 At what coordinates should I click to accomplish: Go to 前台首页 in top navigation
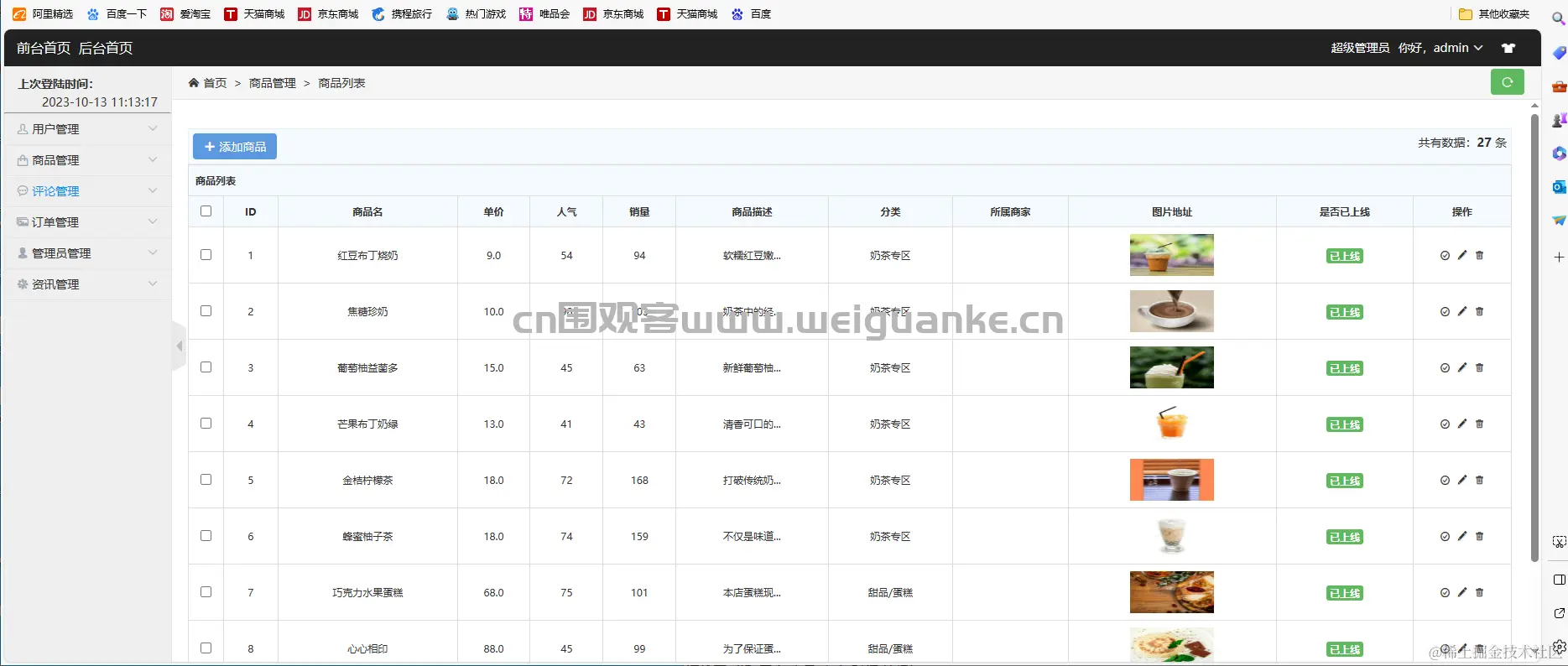tap(44, 48)
